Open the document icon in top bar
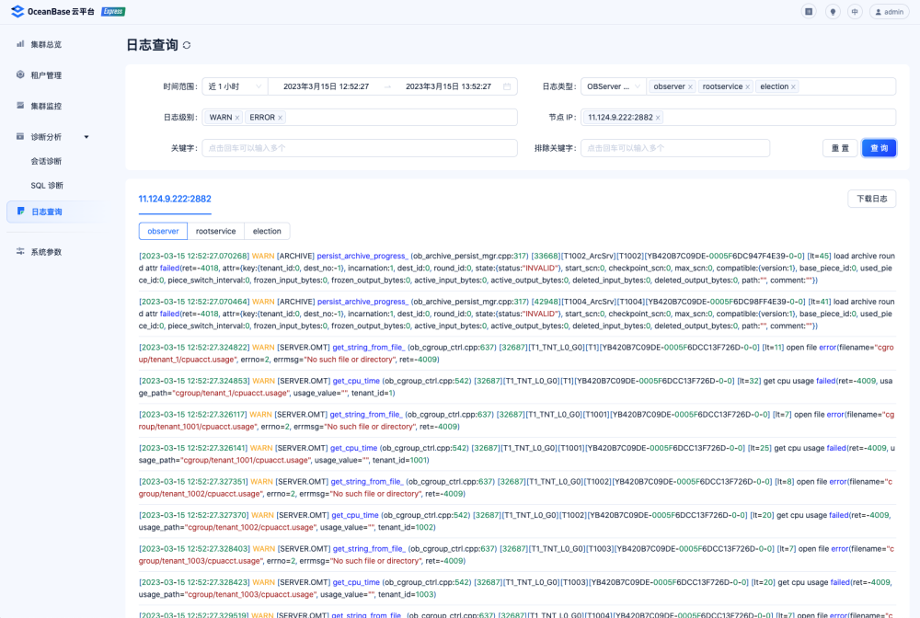Image resolution: width=920 pixels, height=618 pixels. coord(809,12)
